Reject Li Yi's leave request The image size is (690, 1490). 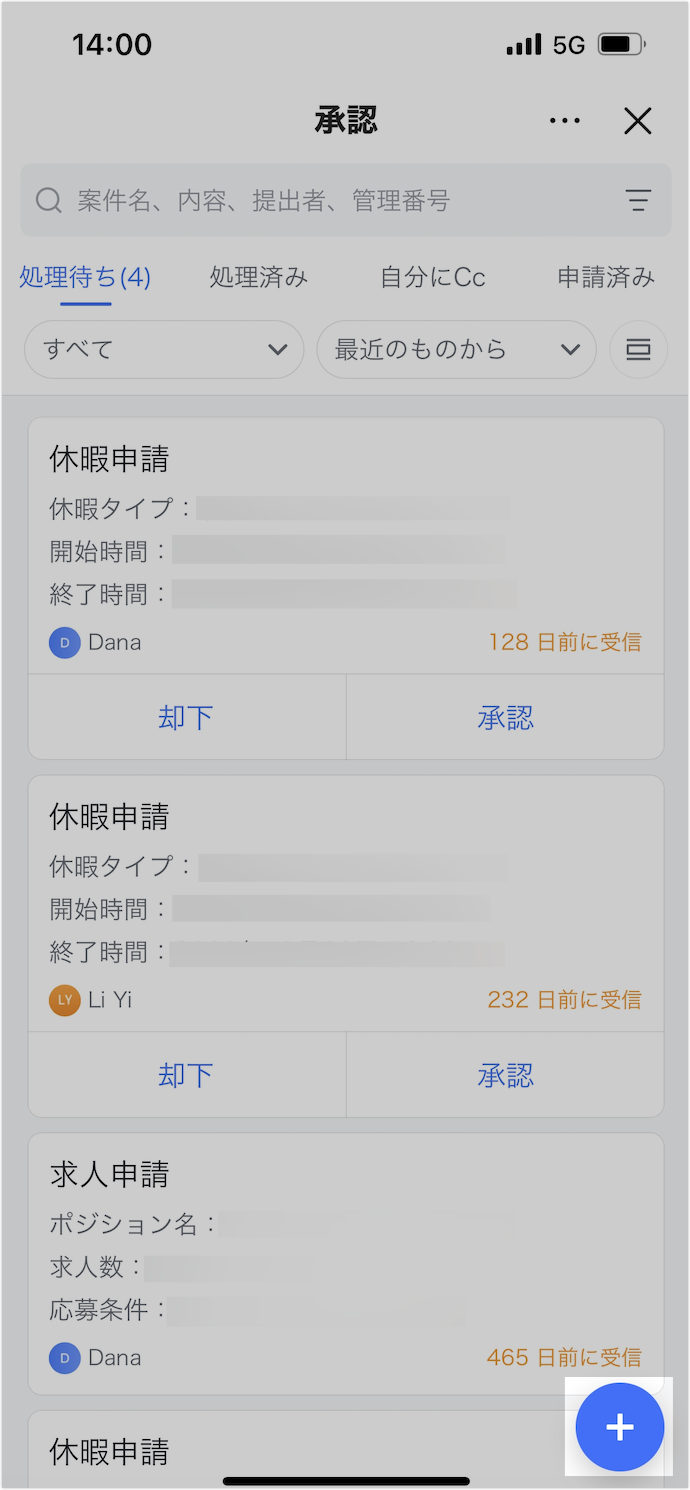(x=187, y=1075)
